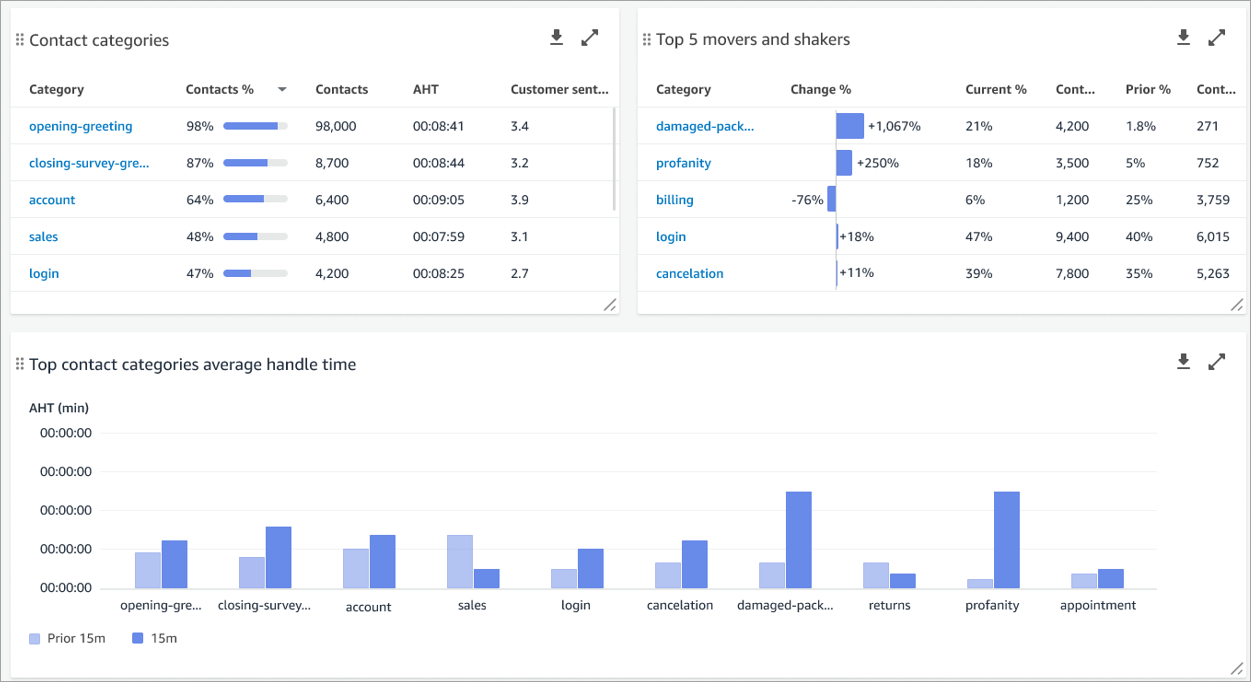Open the billing category link
Viewport: 1251px width, 682px height.
(x=674, y=200)
